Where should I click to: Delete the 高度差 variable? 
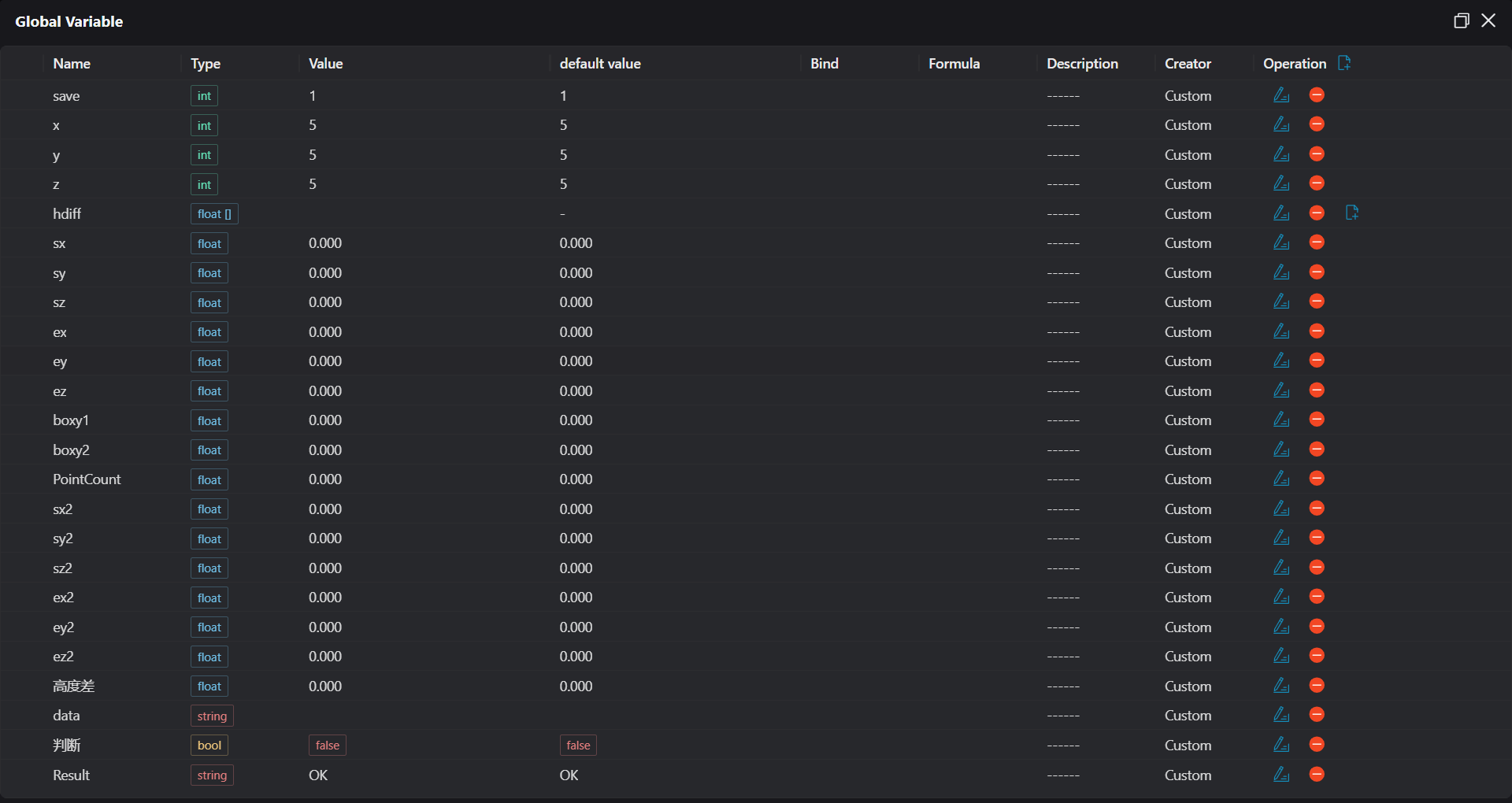pyautogui.click(x=1317, y=686)
